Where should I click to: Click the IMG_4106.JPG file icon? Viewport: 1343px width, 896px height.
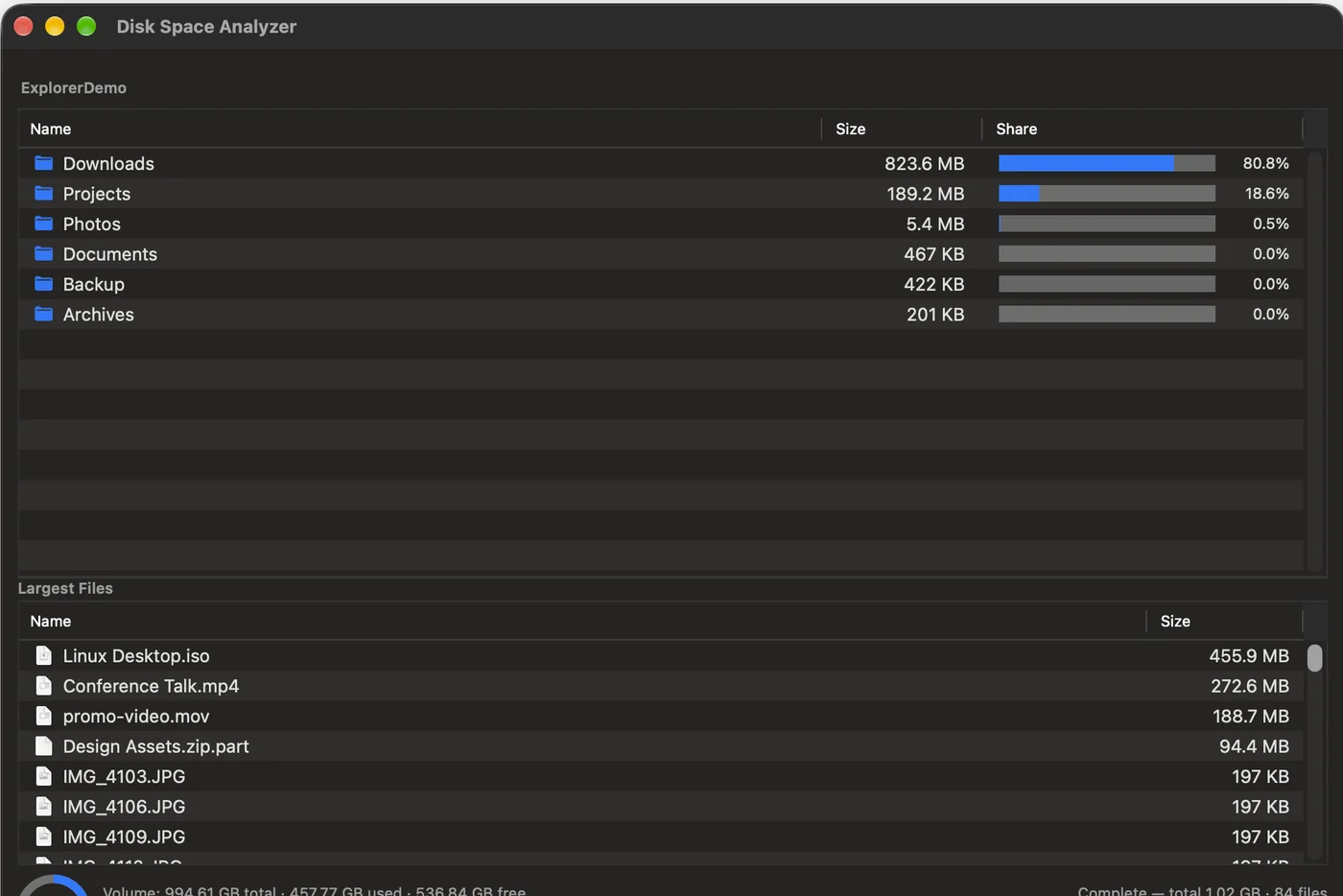click(43, 807)
